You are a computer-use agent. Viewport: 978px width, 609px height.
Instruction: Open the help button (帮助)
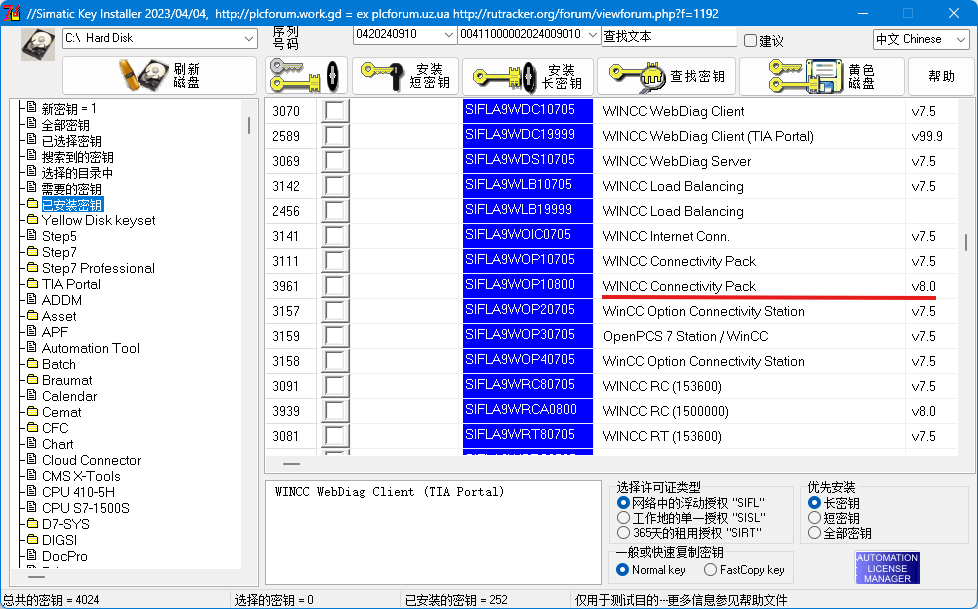click(941, 76)
